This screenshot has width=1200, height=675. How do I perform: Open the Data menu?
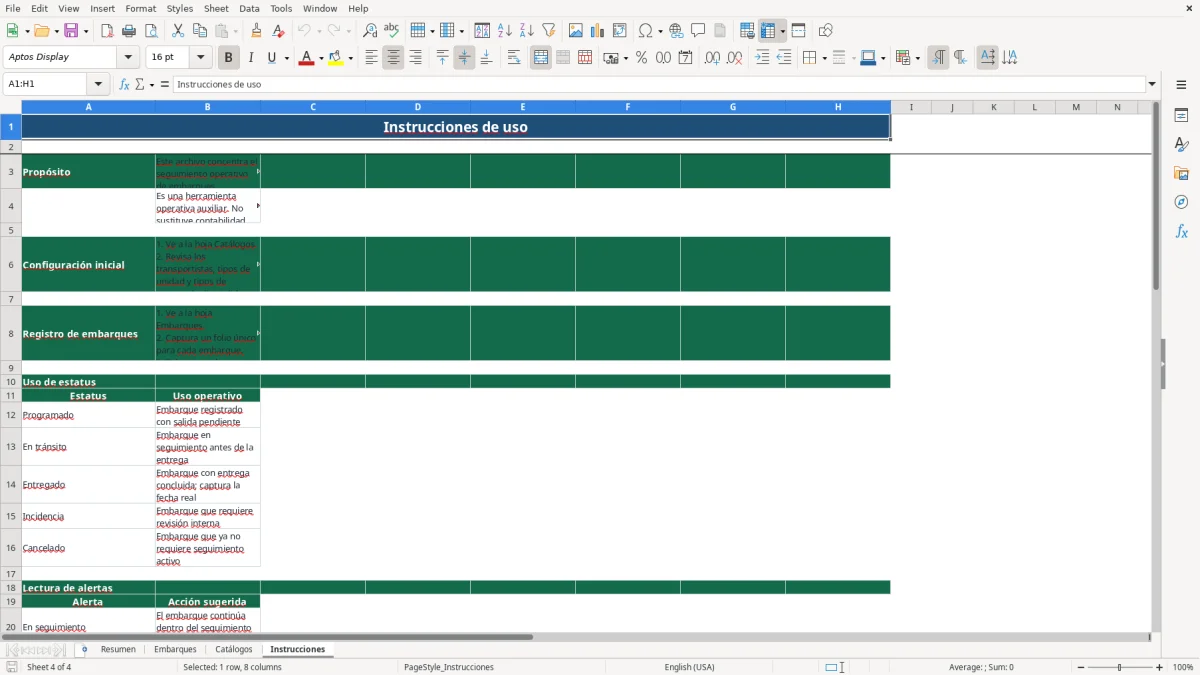249,8
